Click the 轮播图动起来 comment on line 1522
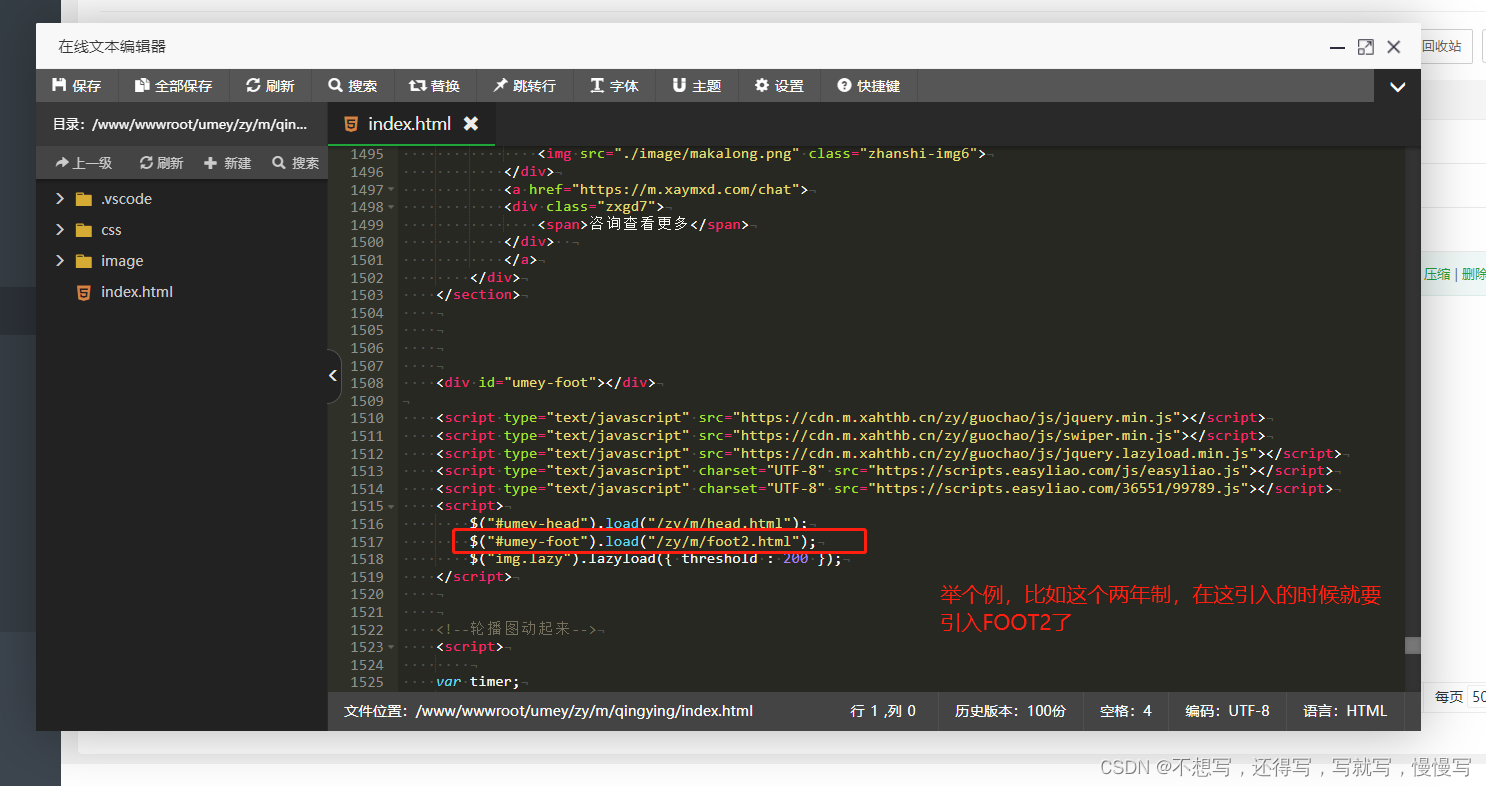Screen dimensions: 1486x786 (x=516, y=629)
